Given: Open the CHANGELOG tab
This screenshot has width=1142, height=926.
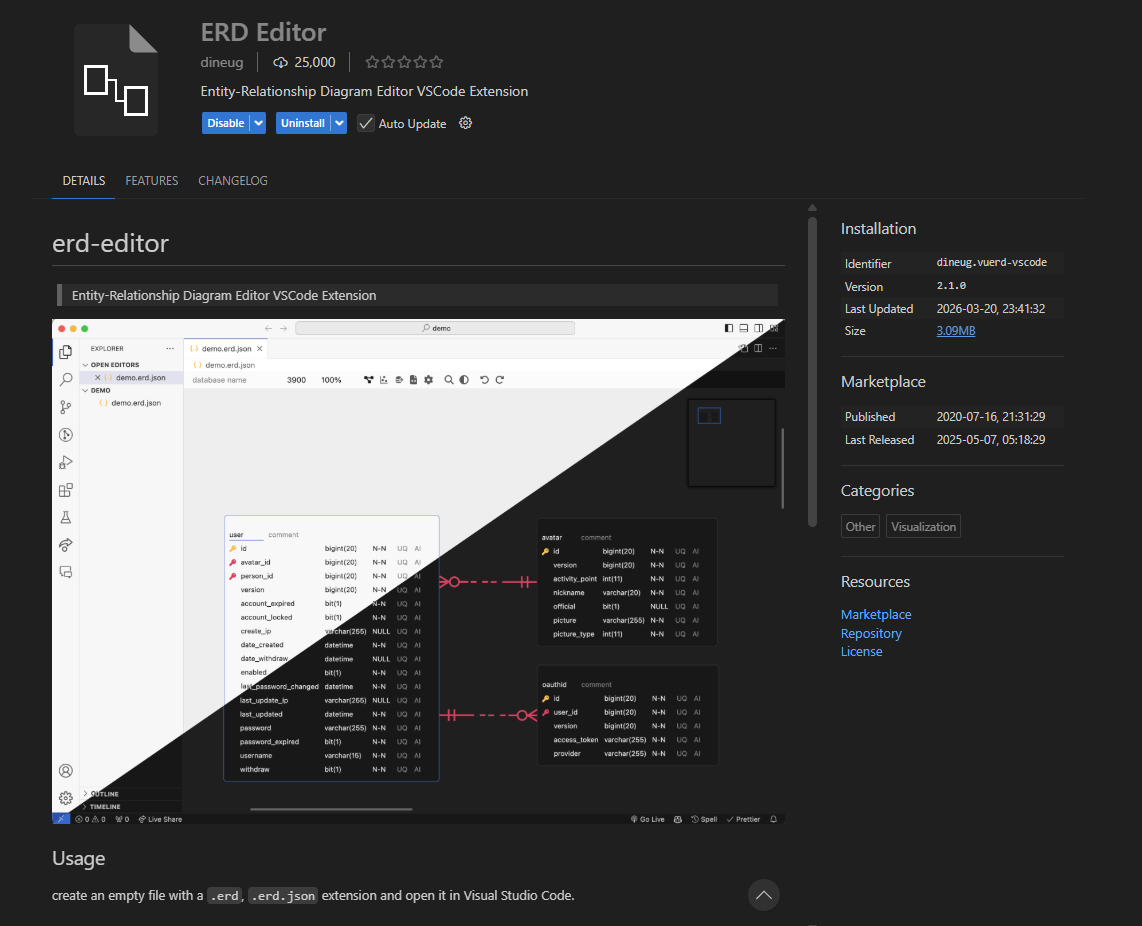Looking at the screenshot, I should coord(232,181).
